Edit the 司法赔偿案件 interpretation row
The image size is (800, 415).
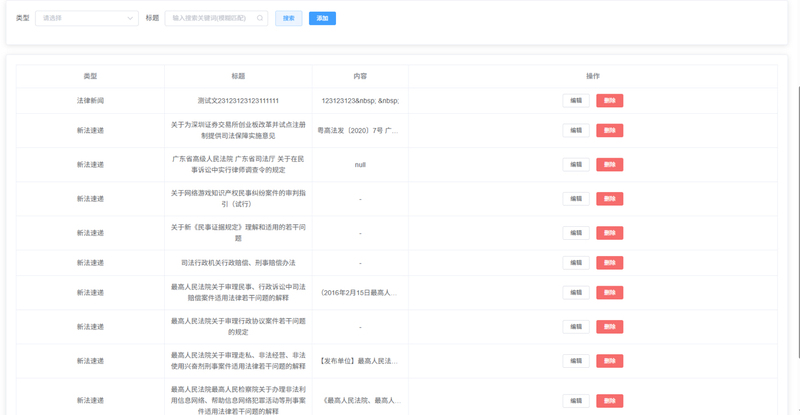click(x=576, y=293)
